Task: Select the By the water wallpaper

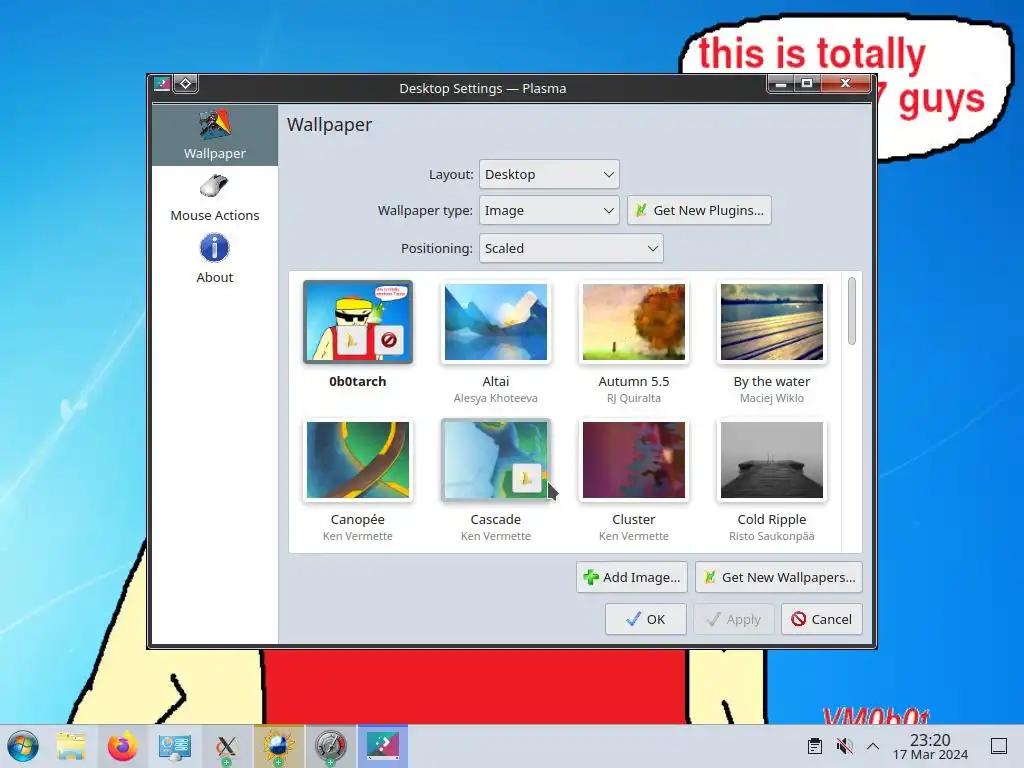Action: [771, 321]
